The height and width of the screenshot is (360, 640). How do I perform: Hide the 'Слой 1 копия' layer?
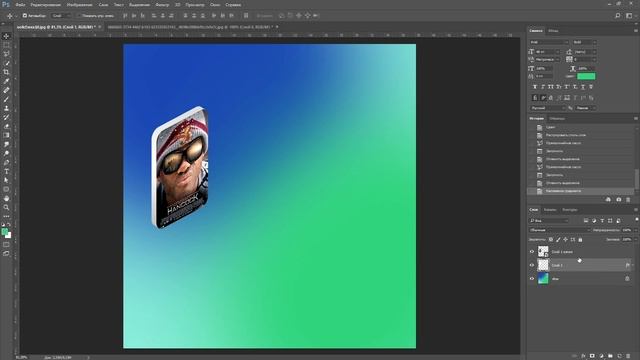(532, 252)
